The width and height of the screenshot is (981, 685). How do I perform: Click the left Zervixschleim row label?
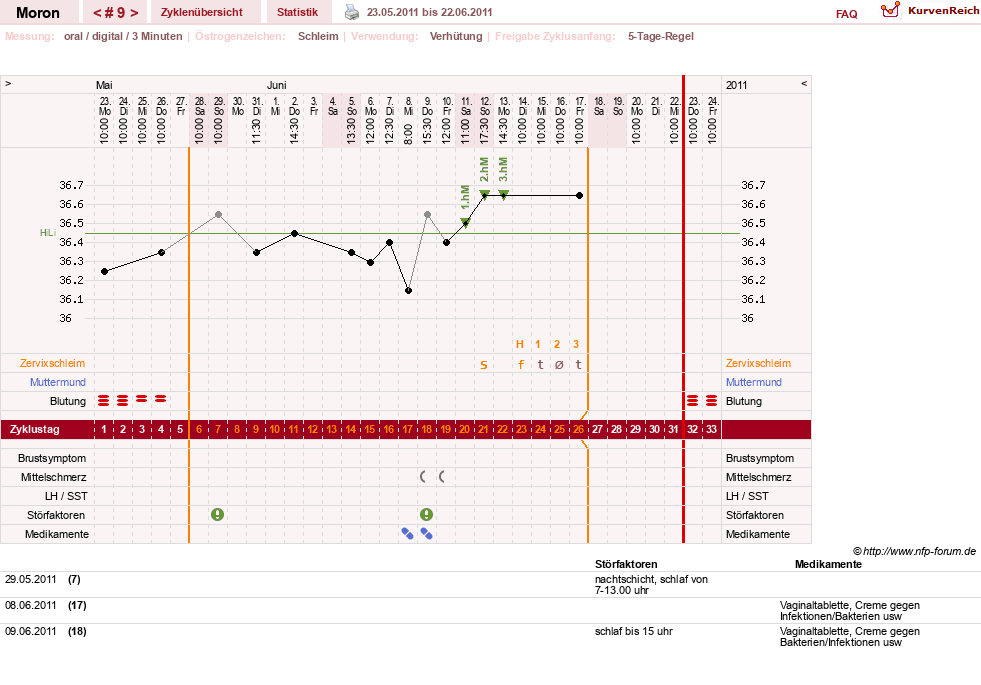pos(53,363)
